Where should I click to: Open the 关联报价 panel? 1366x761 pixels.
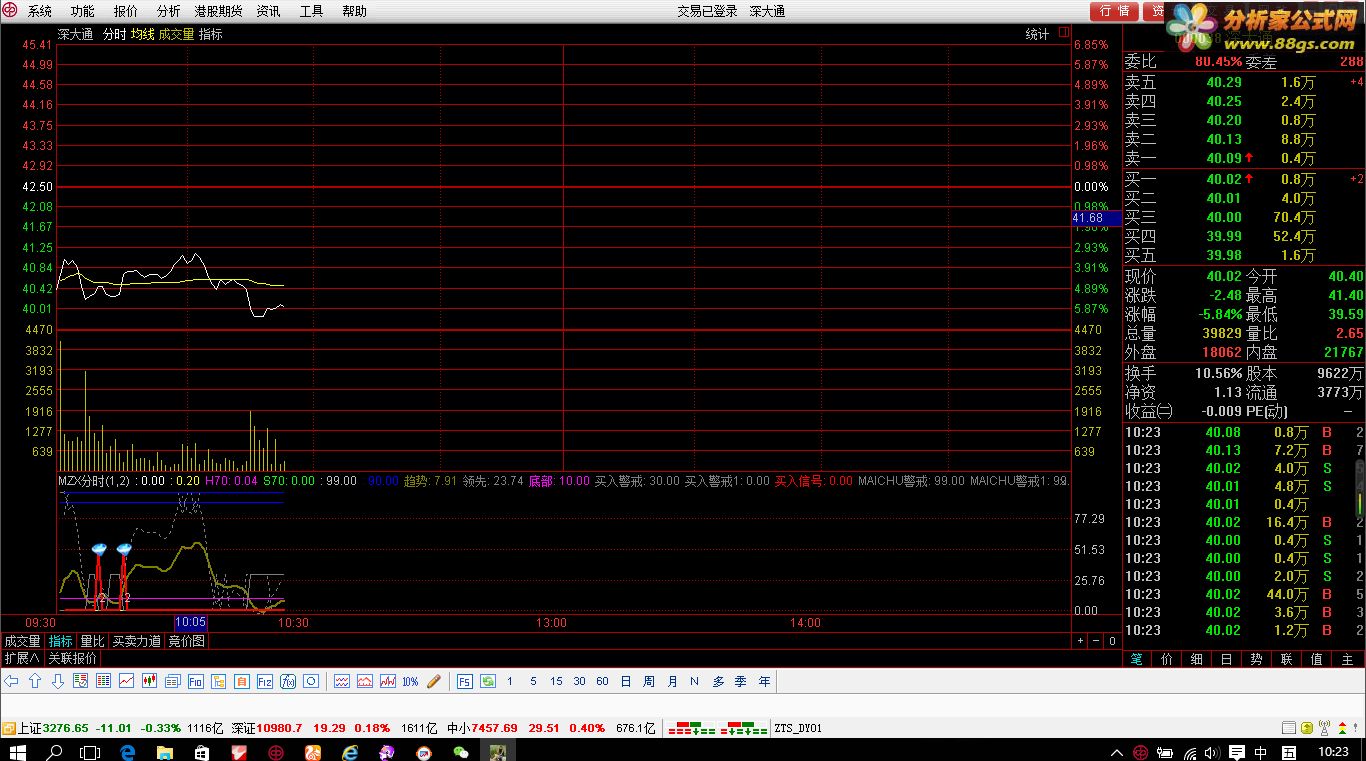click(x=72, y=658)
